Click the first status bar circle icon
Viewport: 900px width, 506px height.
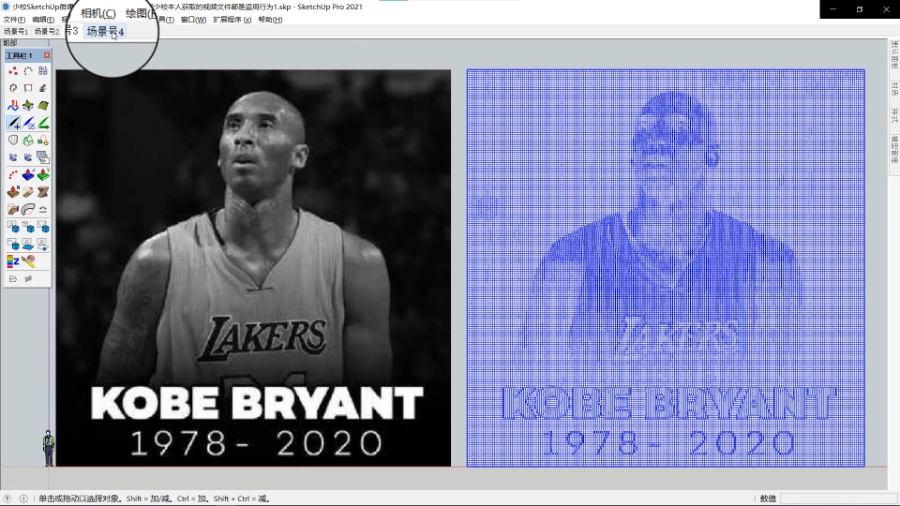pos(7,499)
